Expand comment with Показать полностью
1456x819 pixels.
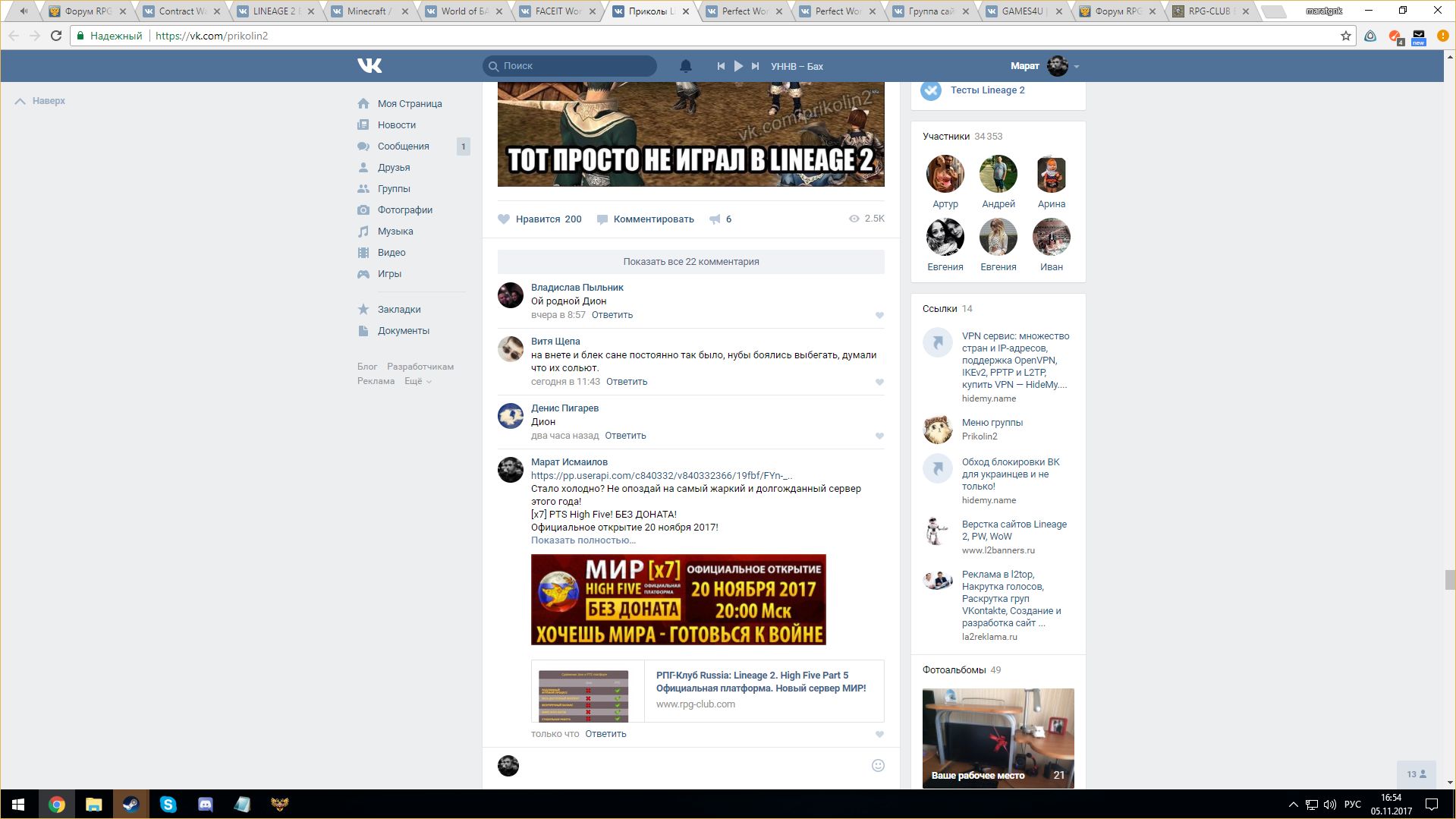pyautogui.click(x=583, y=540)
